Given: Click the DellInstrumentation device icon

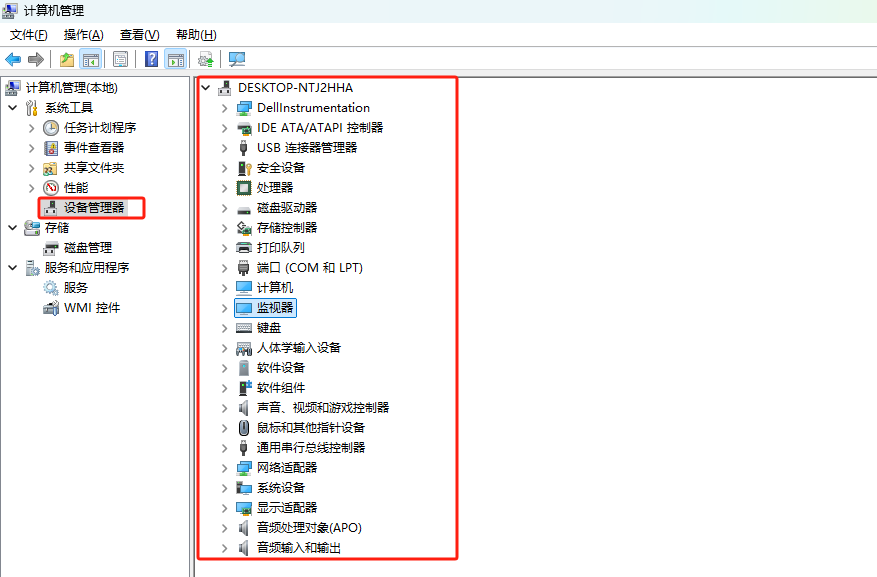Looking at the screenshot, I should pyautogui.click(x=244, y=108).
